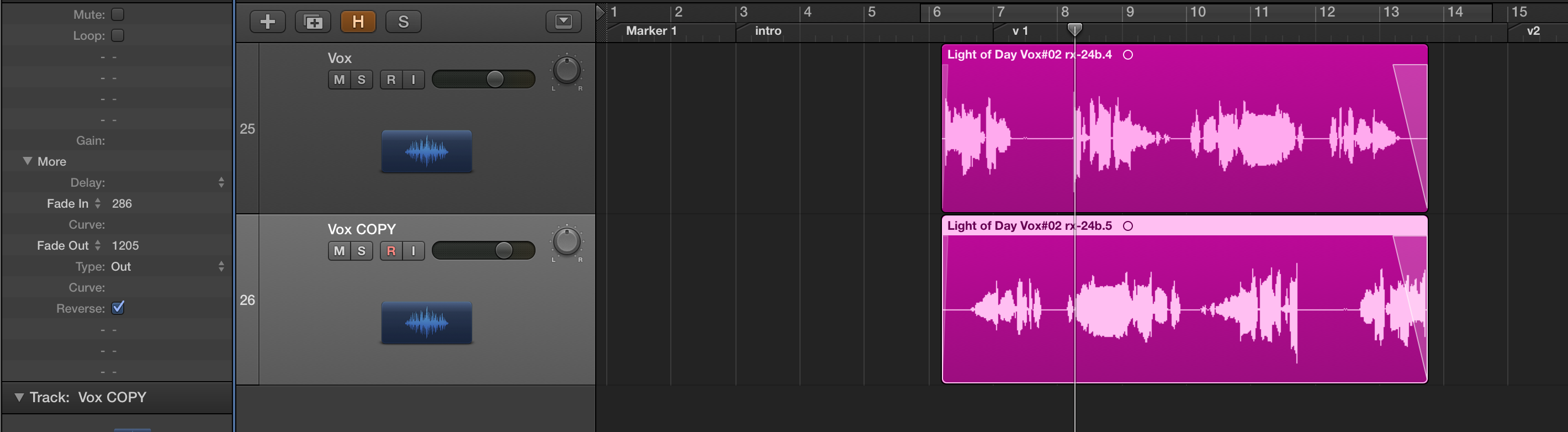The image size is (1568, 432).
Task: Open the track header dropdown arrow menu
Action: tap(564, 22)
